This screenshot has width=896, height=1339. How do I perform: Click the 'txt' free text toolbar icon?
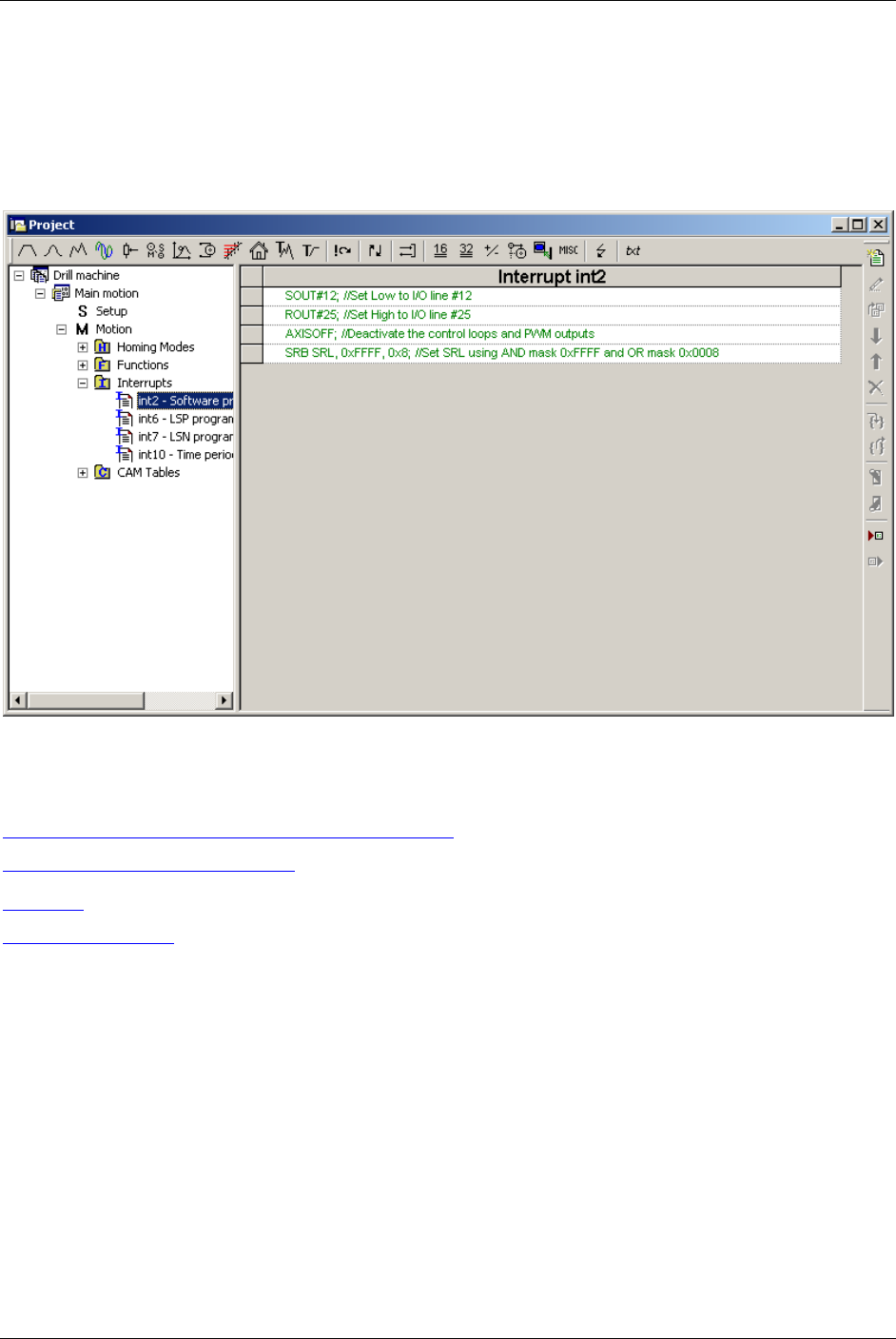(633, 250)
